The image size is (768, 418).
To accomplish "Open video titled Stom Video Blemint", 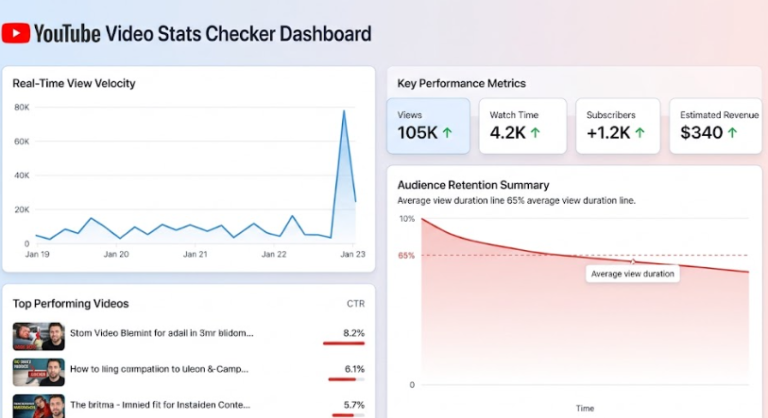I will point(162,333).
